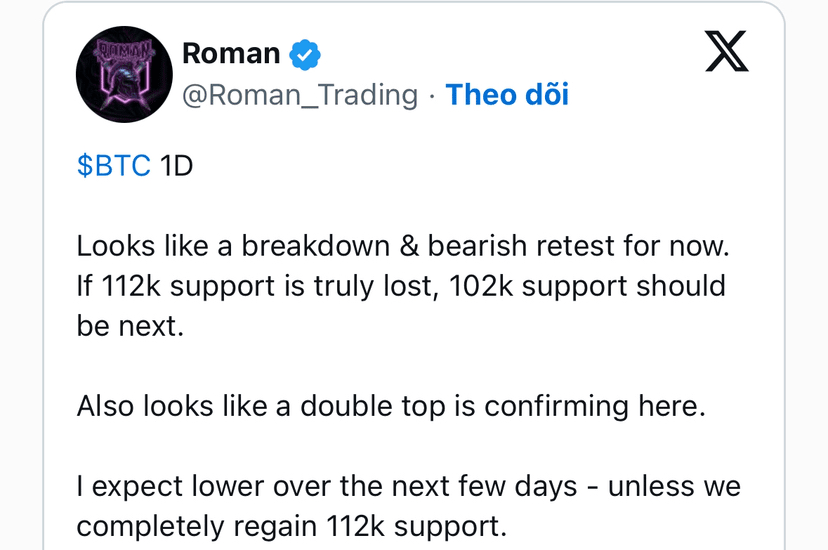Screen dimensions: 828x550
Task: Click the be next. line
Action: coord(130,326)
